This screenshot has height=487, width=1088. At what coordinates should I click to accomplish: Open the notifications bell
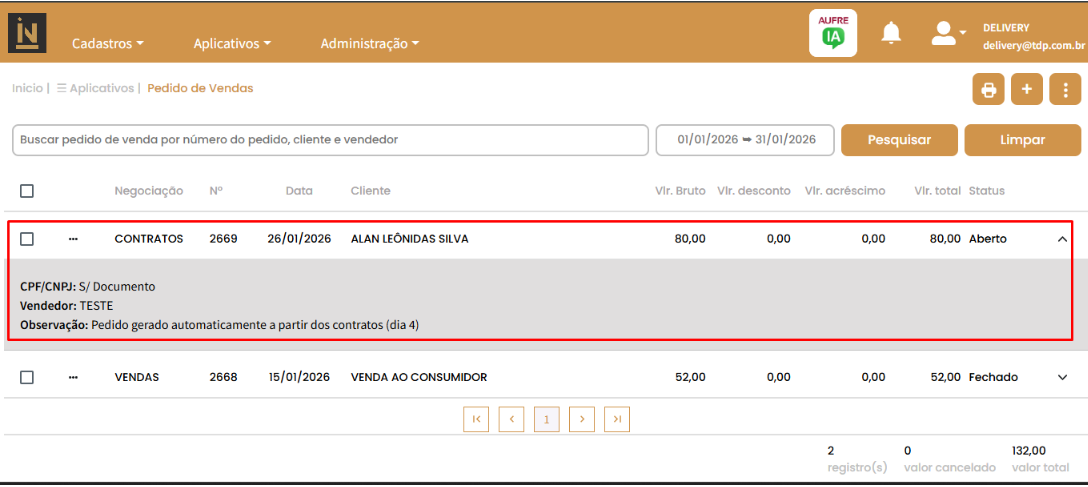[890, 33]
